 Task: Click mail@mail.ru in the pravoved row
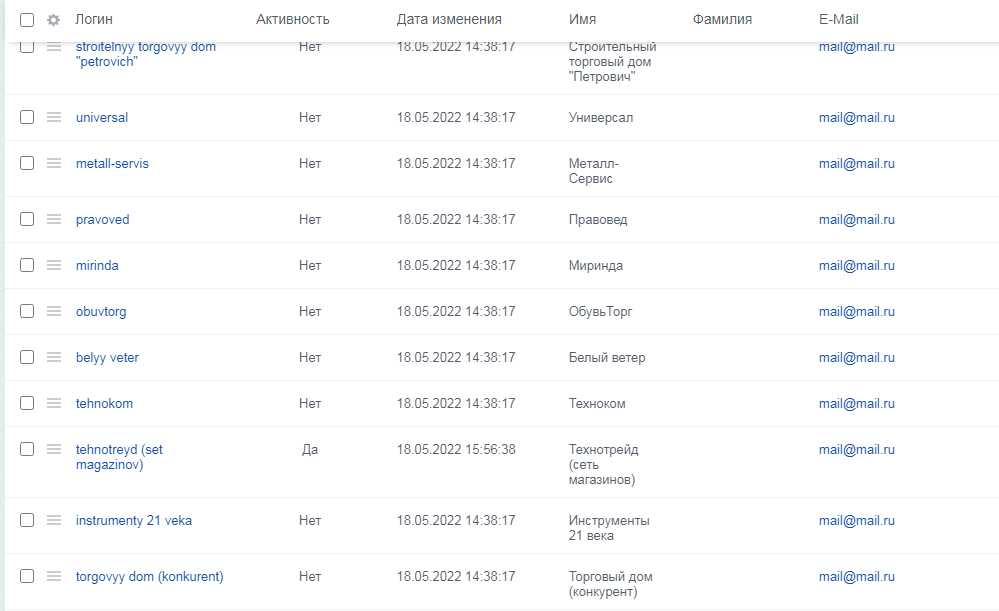[x=857, y=219]
